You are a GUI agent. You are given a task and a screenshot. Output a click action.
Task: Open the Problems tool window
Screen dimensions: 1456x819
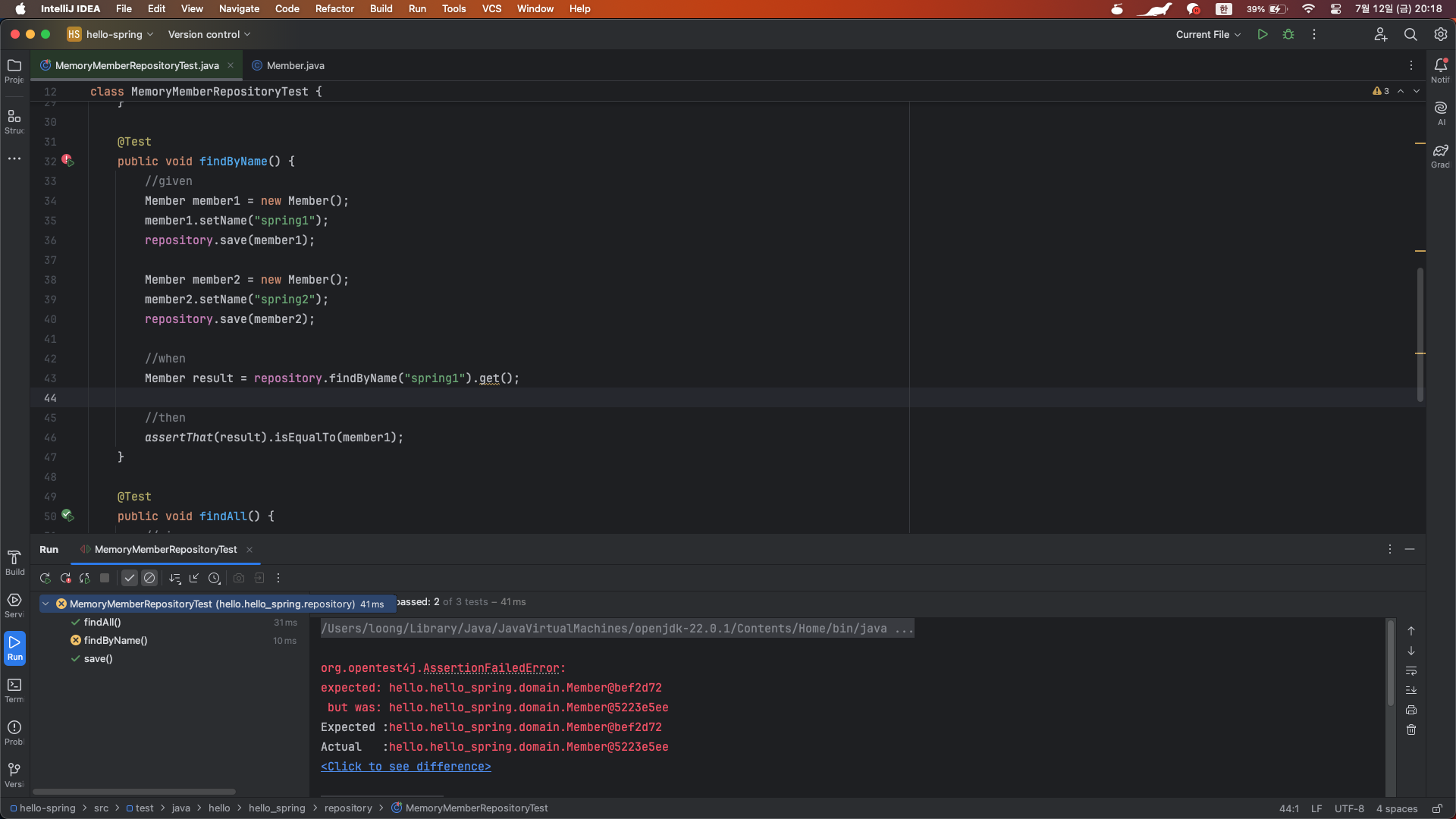pos(14,733)
